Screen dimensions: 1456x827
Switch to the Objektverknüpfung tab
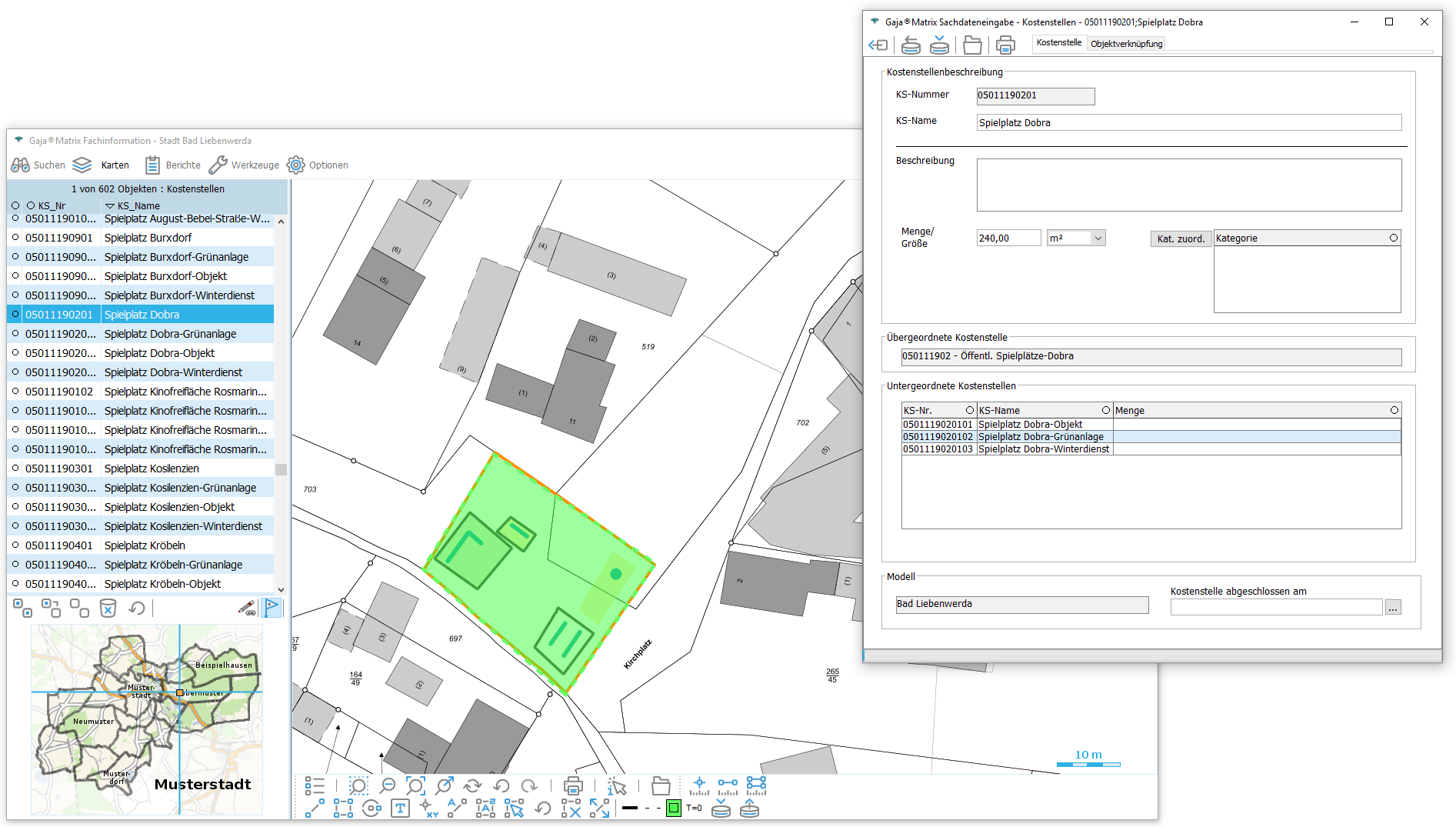point(1126,44)
